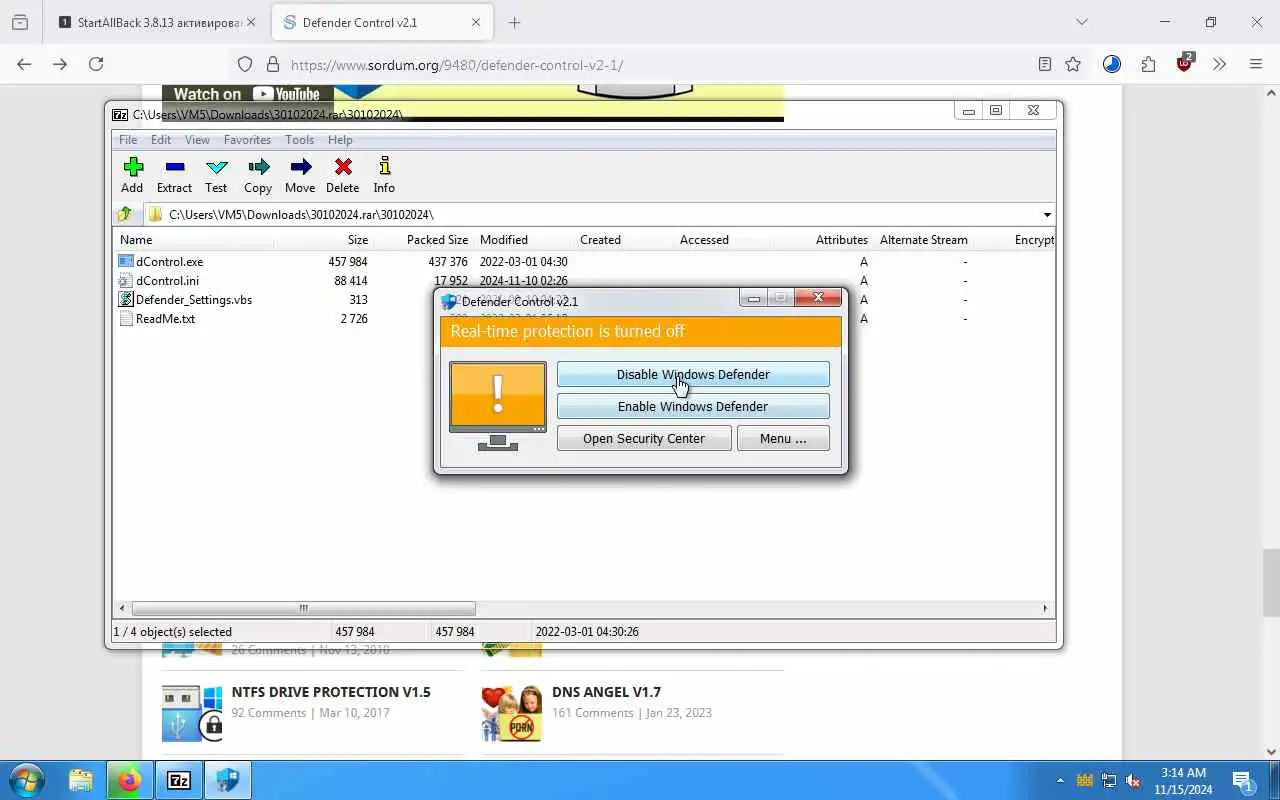Image resolution: width=1280 pixels, height=800 pixels.
Task: Switch to 7-Zip on the taskbar
Action: tap(179, 780)
